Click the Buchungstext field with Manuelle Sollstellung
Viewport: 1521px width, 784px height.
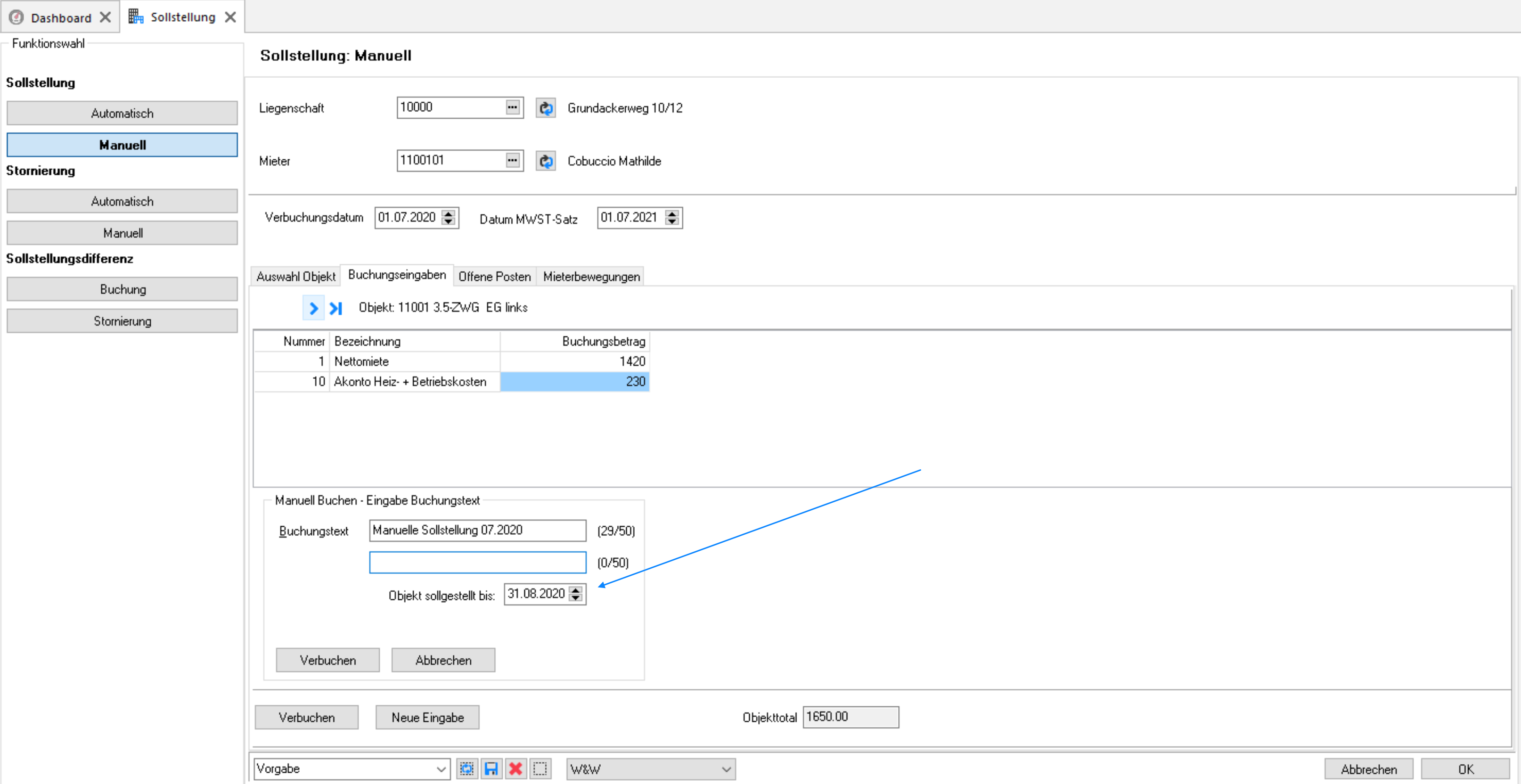pyautogui.click(x=478, y=530)
